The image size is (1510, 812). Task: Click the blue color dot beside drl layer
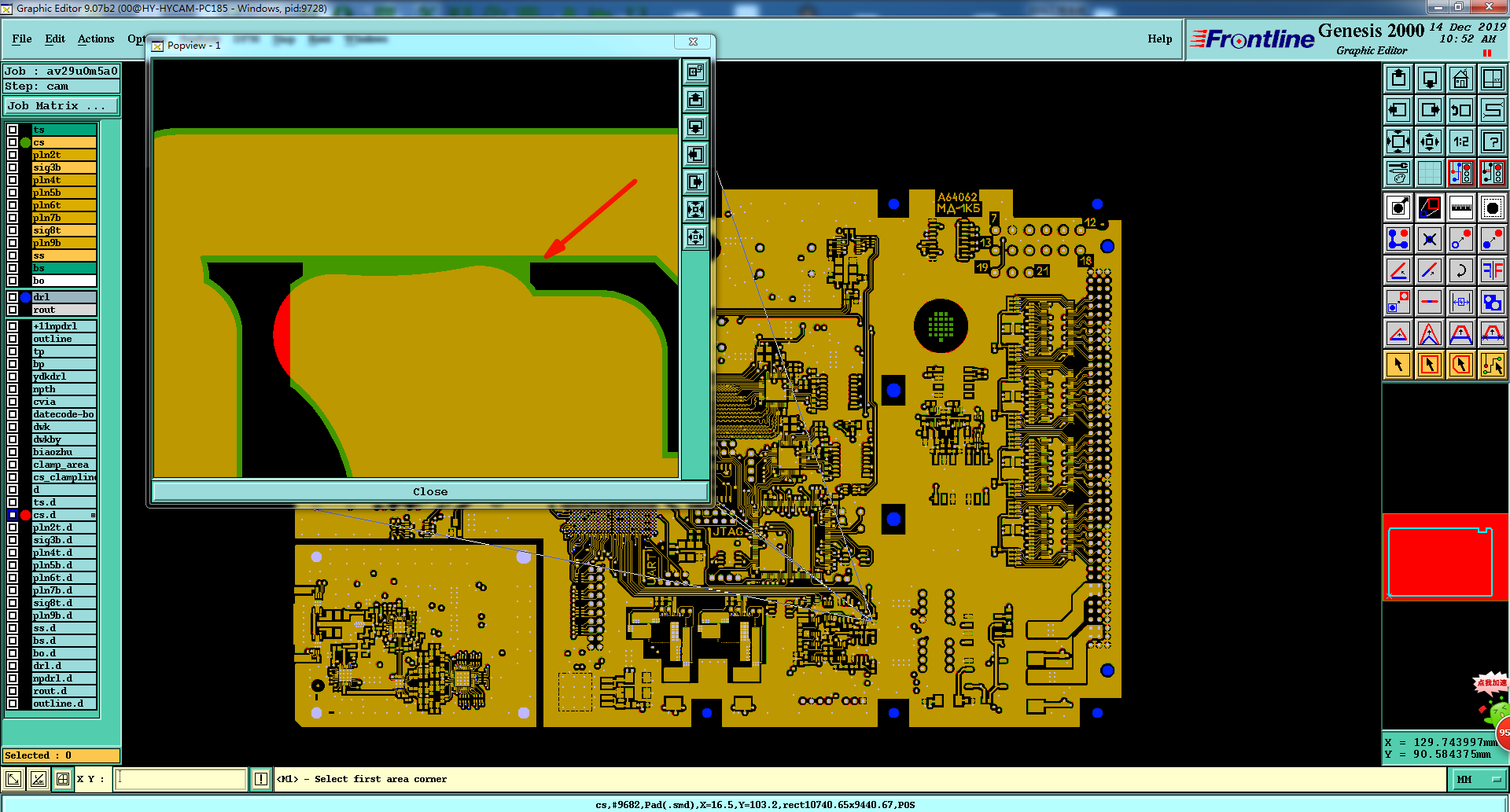pyautogui.click(x=25, y=297)
